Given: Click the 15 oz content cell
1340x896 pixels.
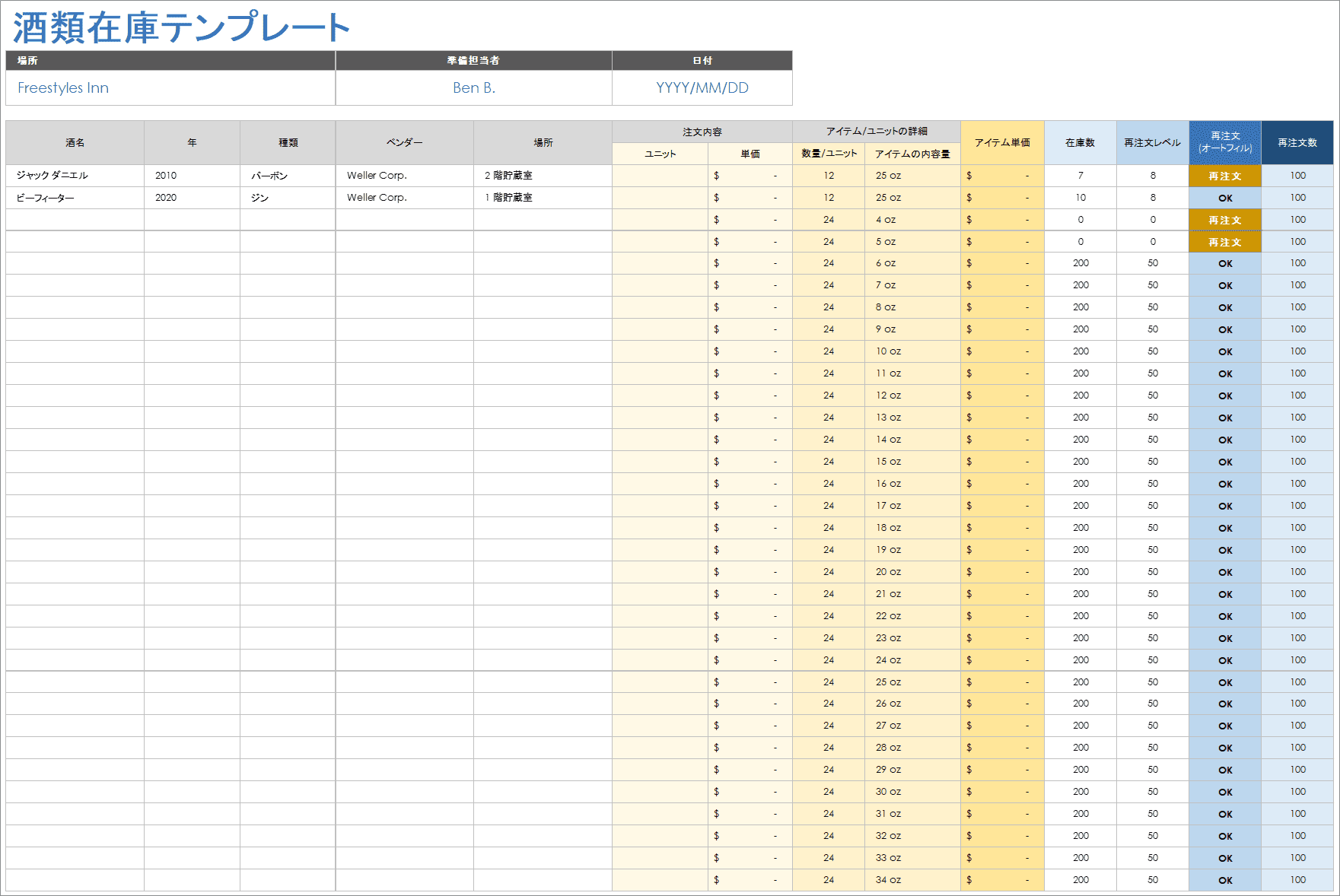Looking at the screenshot, I should tap(912, 462).
